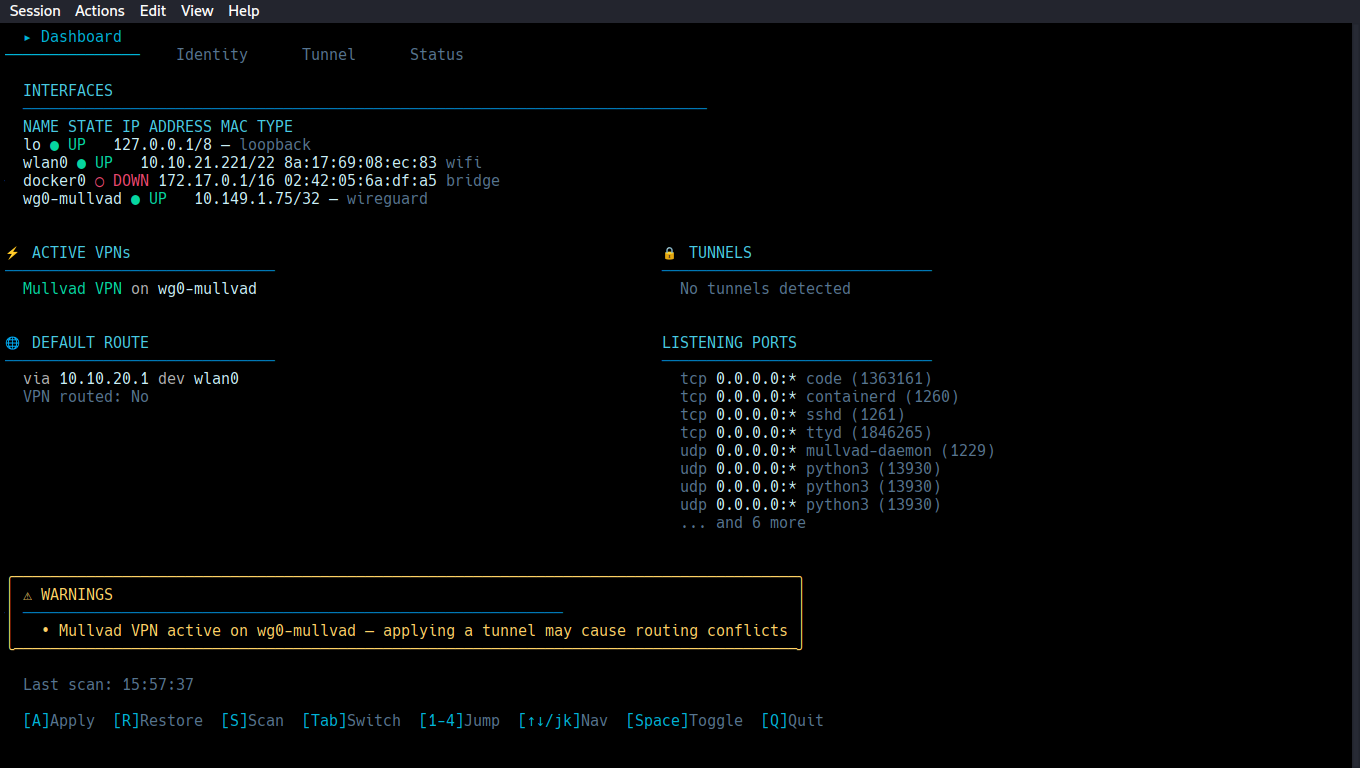Click the bridge interface type
The width and height of the screenshot is (1360, 768).
coord(473,181)
